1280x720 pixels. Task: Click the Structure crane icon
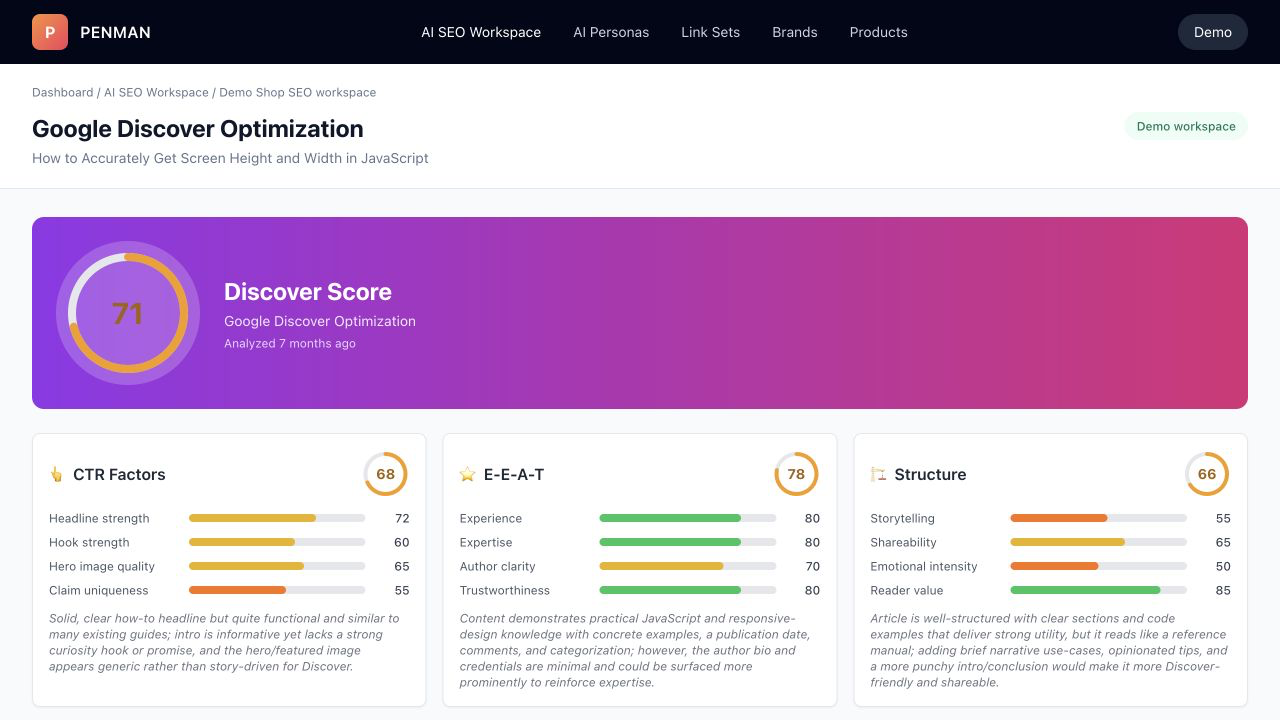(x=878, y=474)
